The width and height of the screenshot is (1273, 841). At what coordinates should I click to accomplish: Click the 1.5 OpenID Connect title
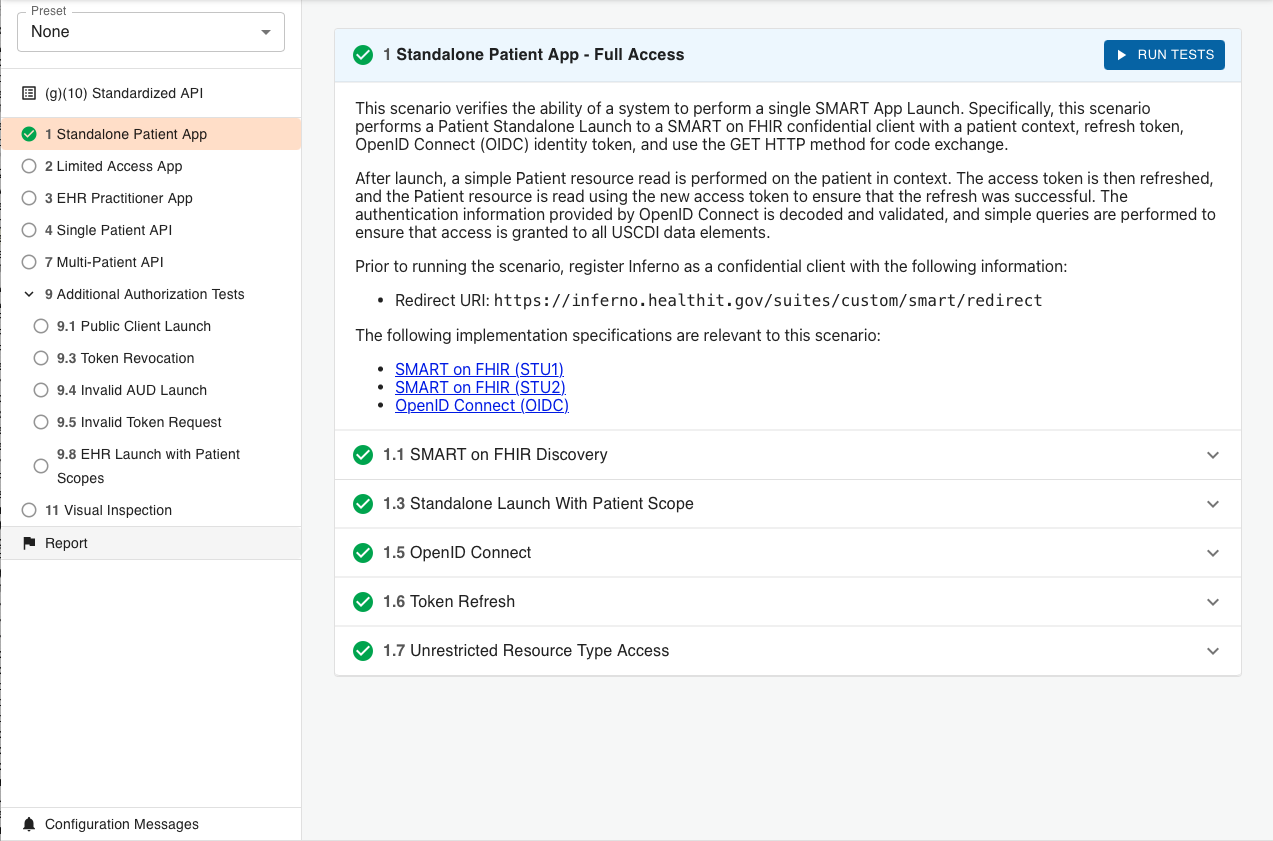[457, 553]
